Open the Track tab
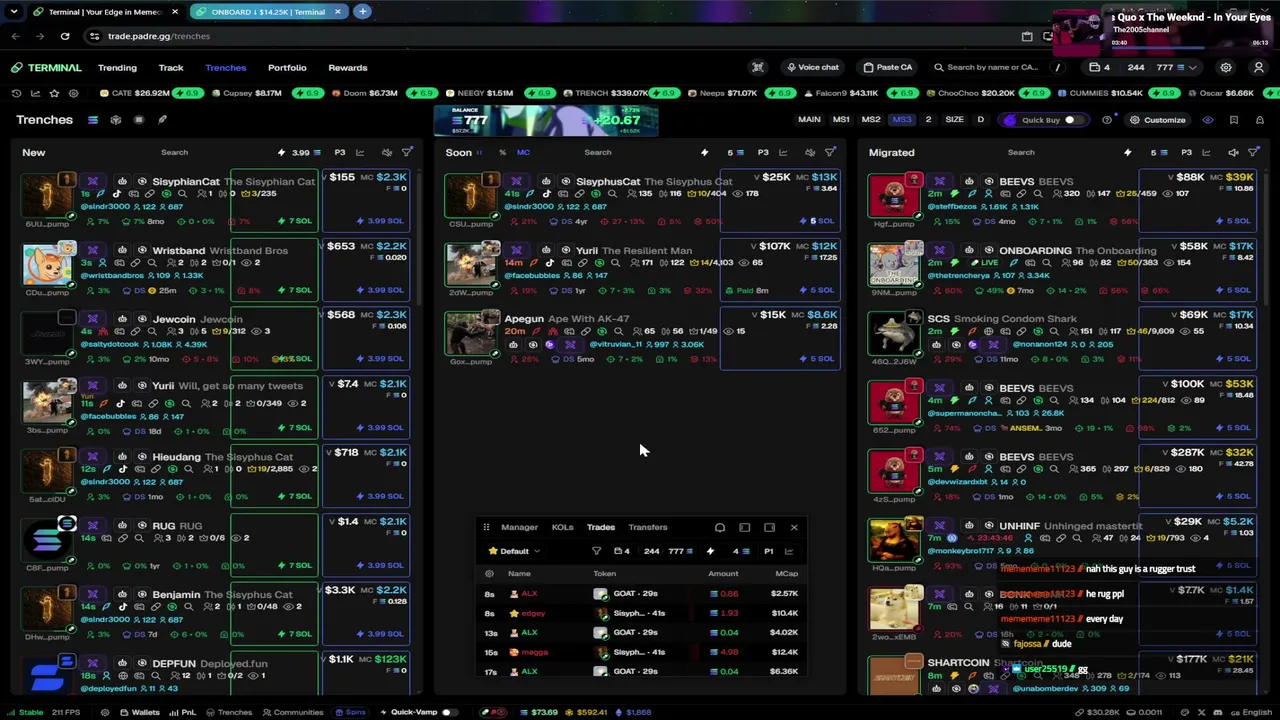The width and height of the screenshot is (1280, 720). point(171,68)
